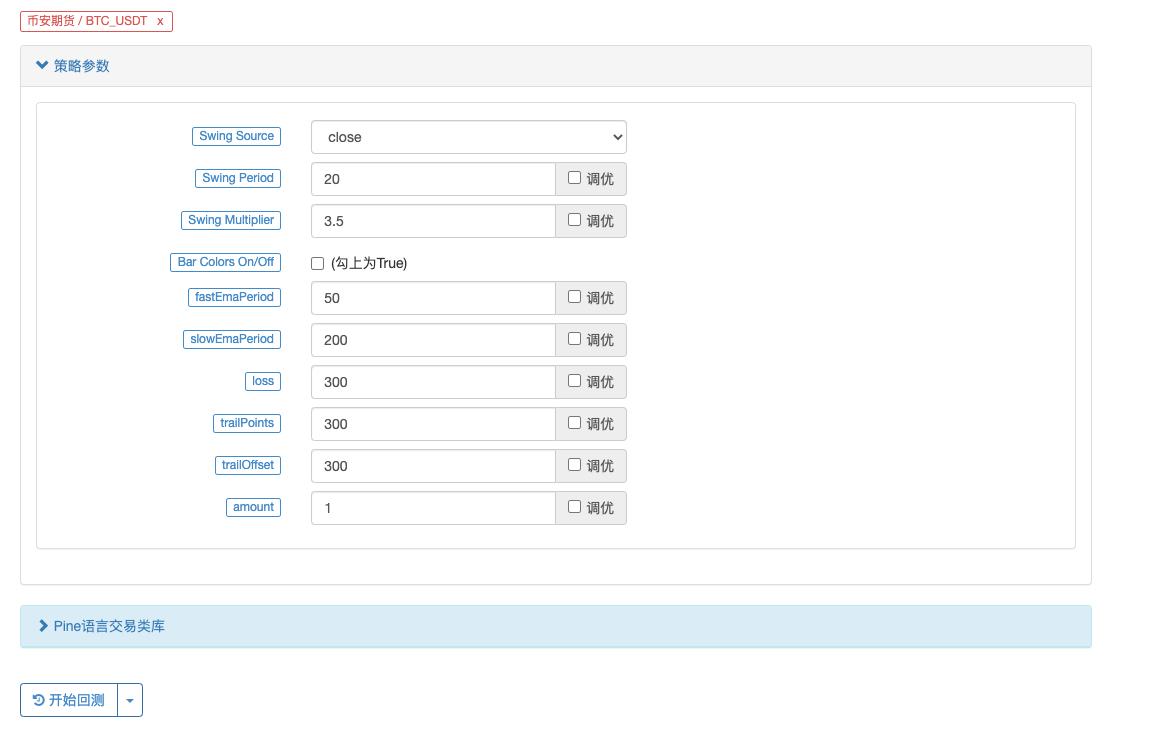Click the 币安期货 / BTC_USDT tag text

click(x=87, y=21)
